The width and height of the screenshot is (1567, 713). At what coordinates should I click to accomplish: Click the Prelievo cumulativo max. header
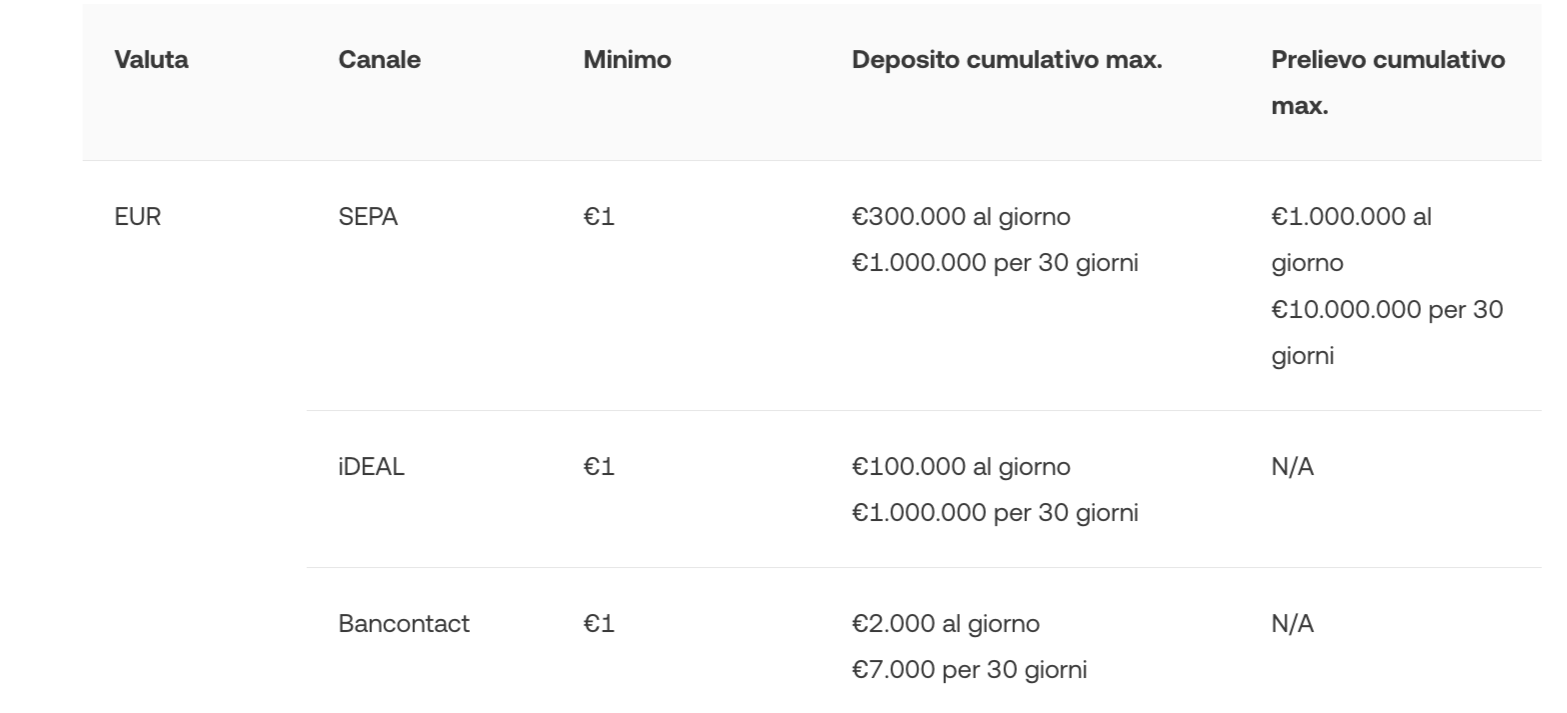point(1387,82)
